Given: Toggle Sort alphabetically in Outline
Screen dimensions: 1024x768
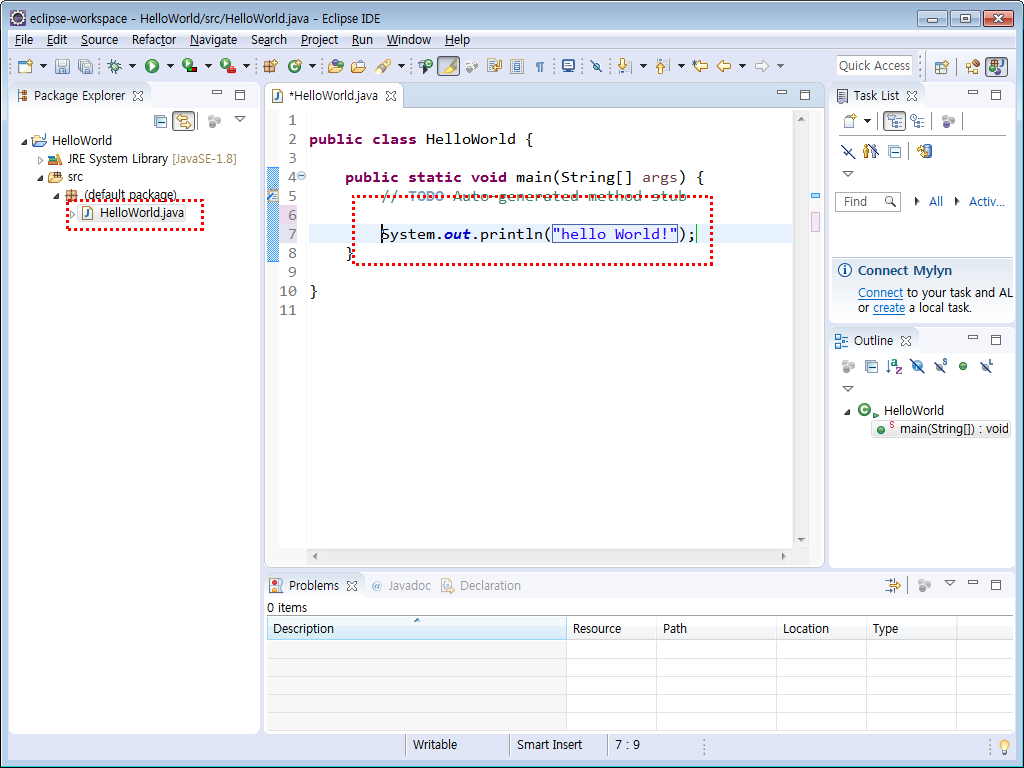Looking at the screenshot, I should [x=894, y=366].
